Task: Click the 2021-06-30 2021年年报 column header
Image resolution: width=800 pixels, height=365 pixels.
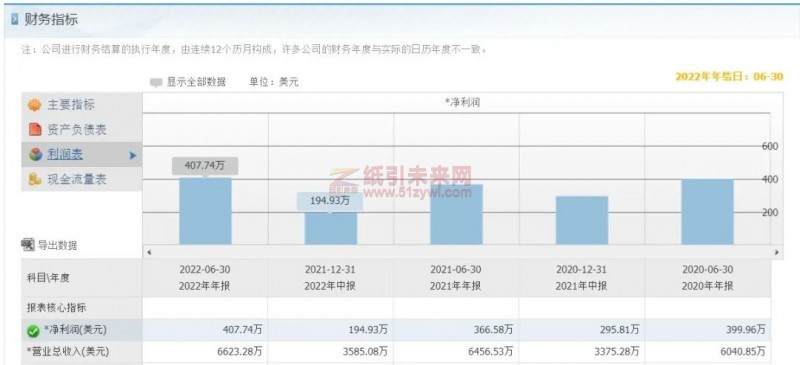Action: (456, 278)
